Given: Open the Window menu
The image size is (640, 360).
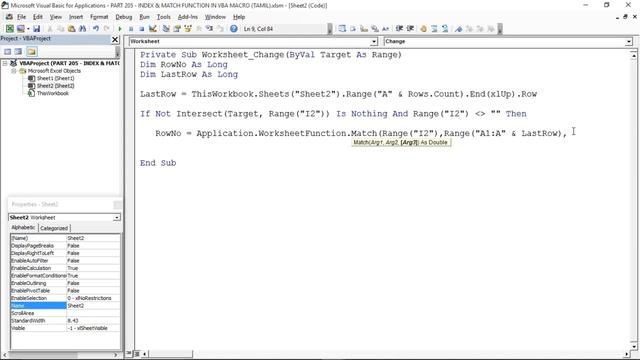Looking at the screenshot, I should click(x=215, y=17).
